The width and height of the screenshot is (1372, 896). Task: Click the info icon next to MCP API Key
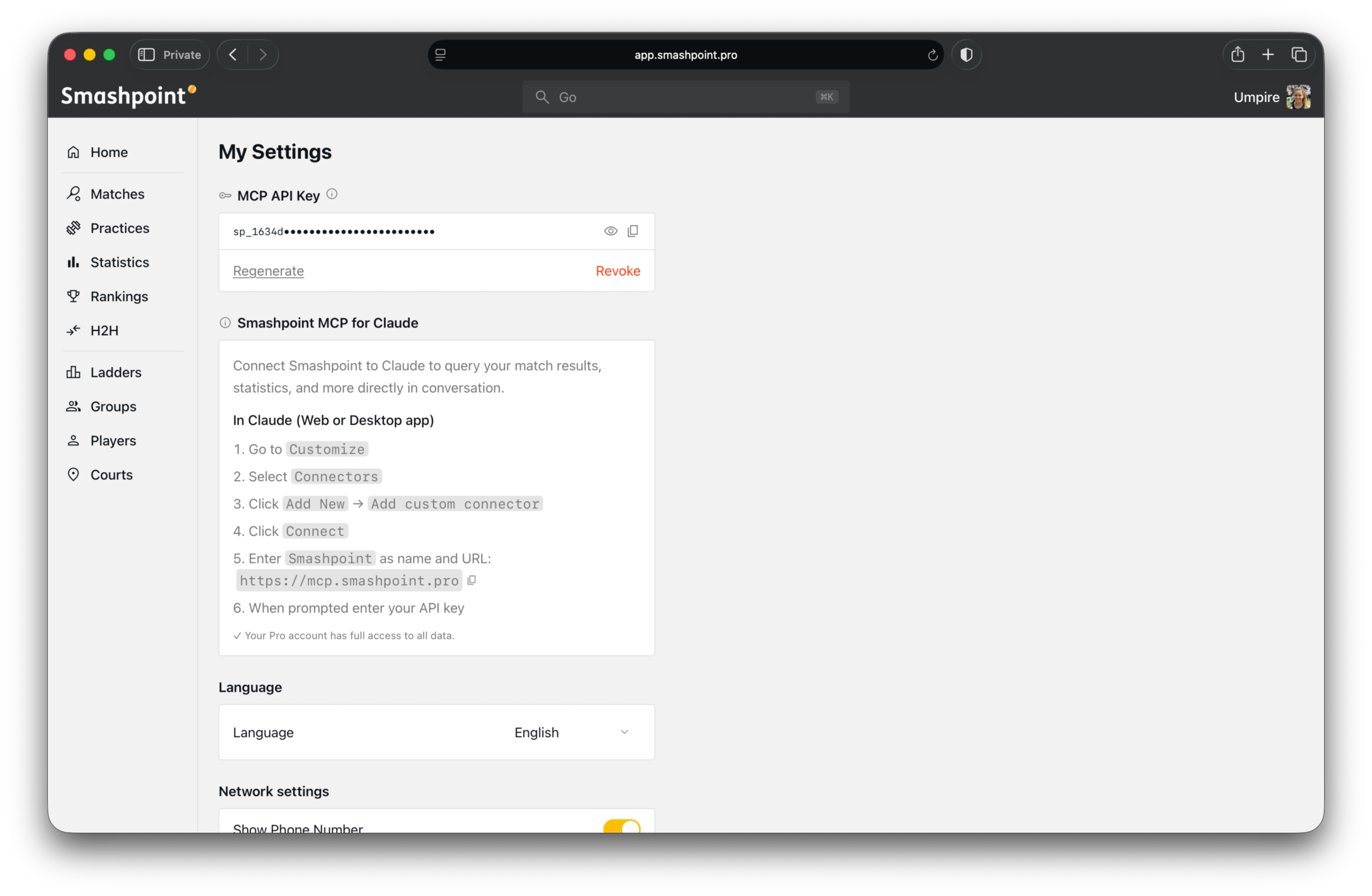[x=332, y=195]
